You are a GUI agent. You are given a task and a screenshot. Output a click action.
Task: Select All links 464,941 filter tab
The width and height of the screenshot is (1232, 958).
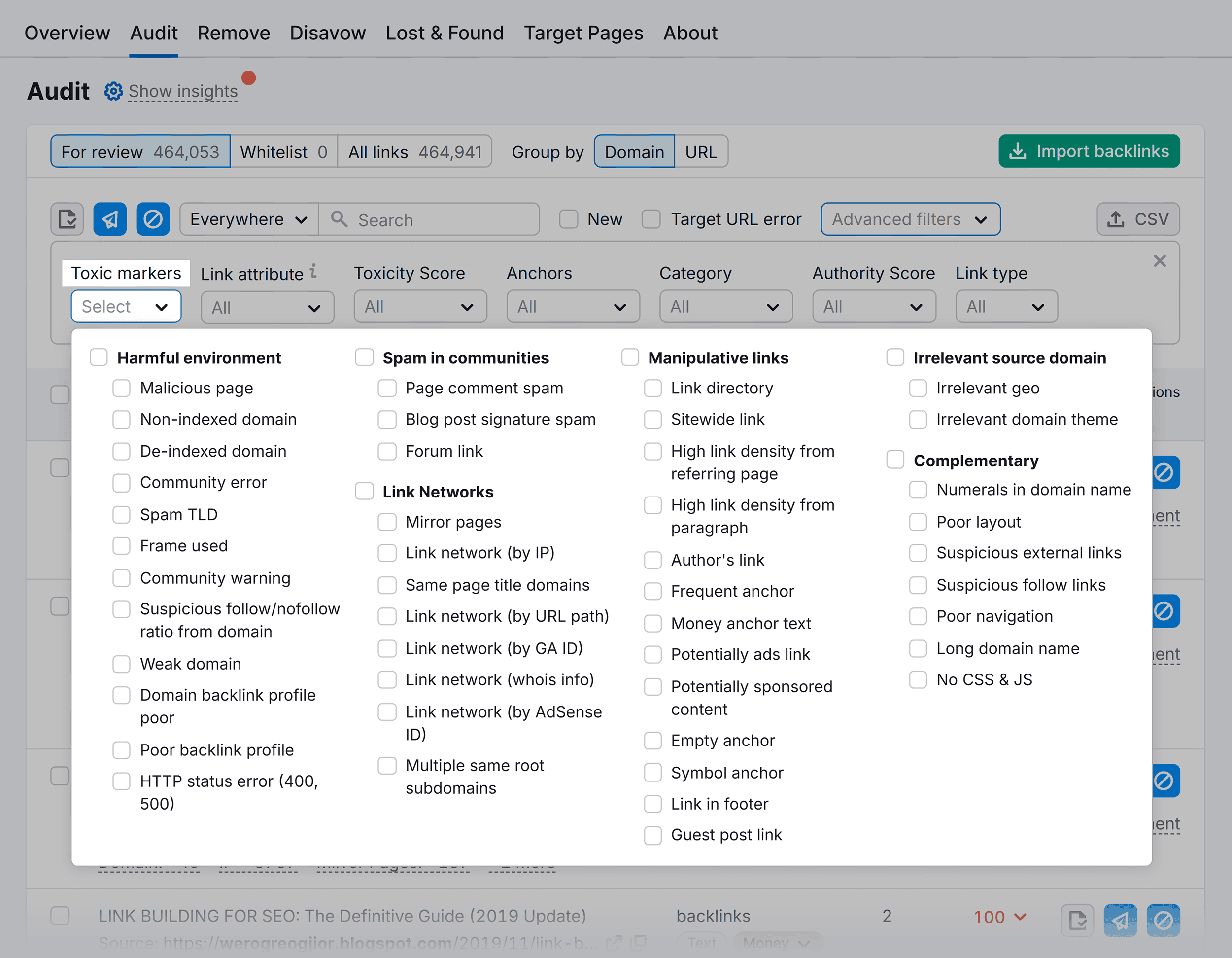click(x=414, y=151)
